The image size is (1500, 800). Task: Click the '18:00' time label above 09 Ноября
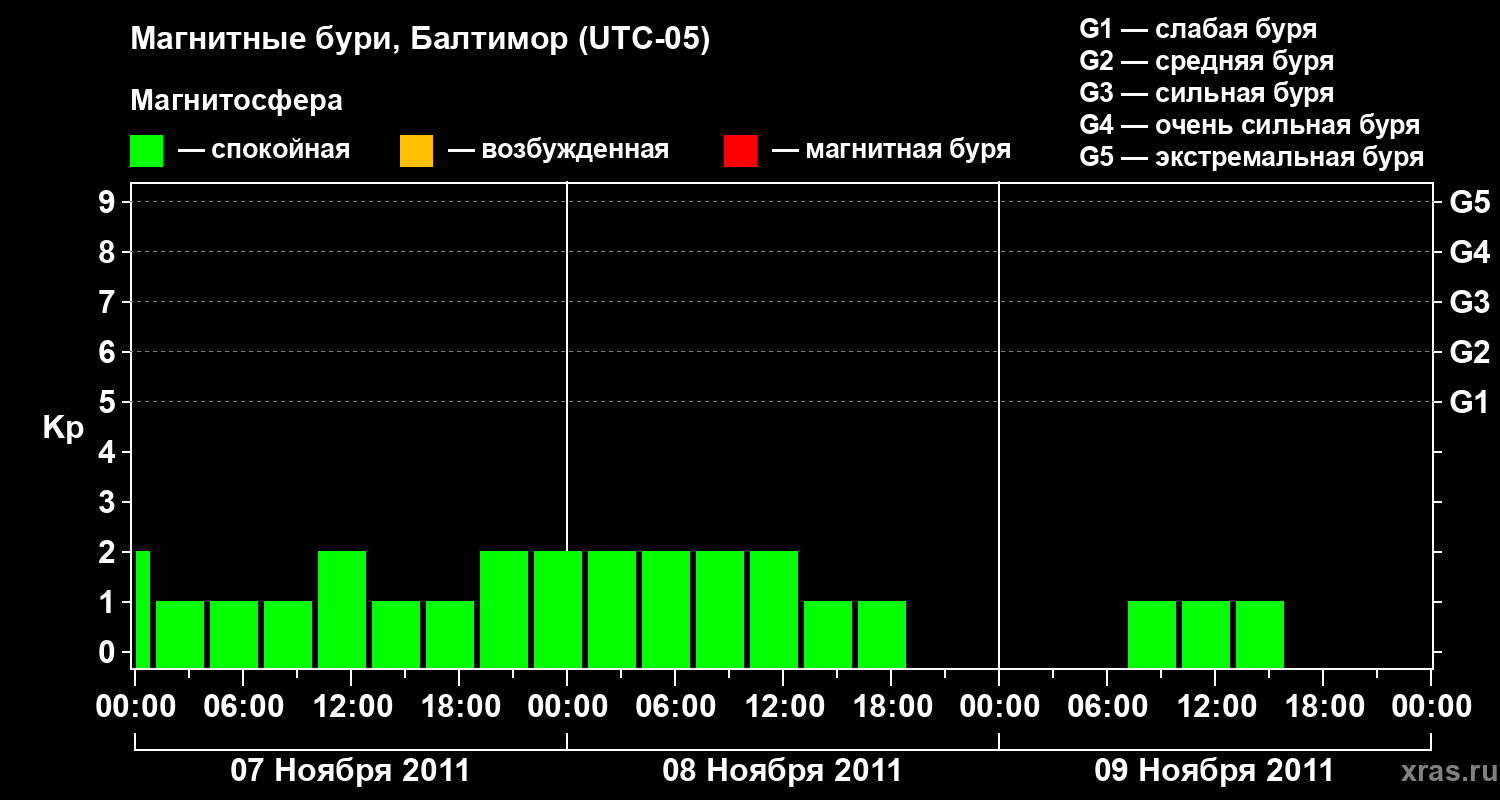(1323, 707)
